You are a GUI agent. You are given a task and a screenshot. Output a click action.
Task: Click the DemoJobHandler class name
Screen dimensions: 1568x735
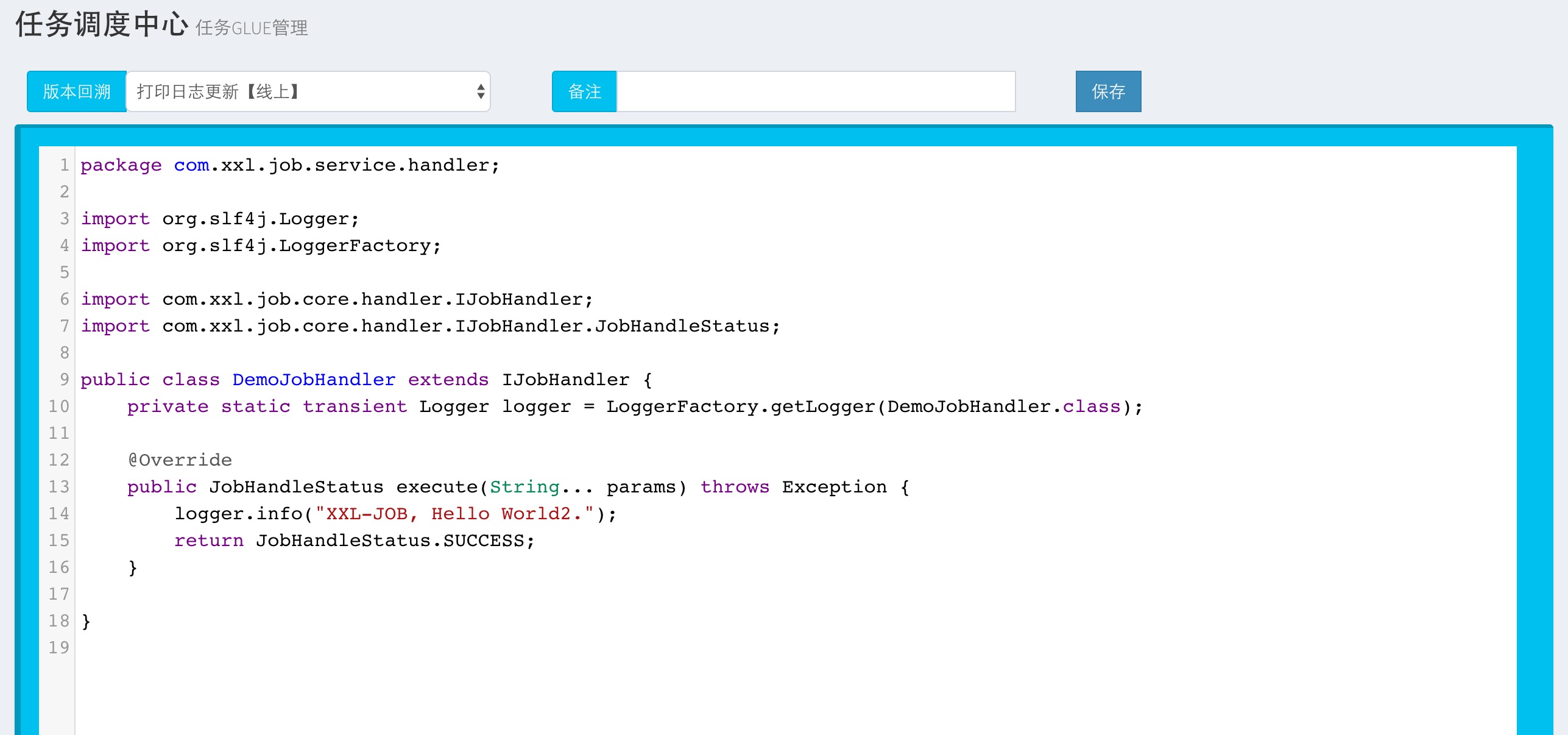tap(313, 380)
